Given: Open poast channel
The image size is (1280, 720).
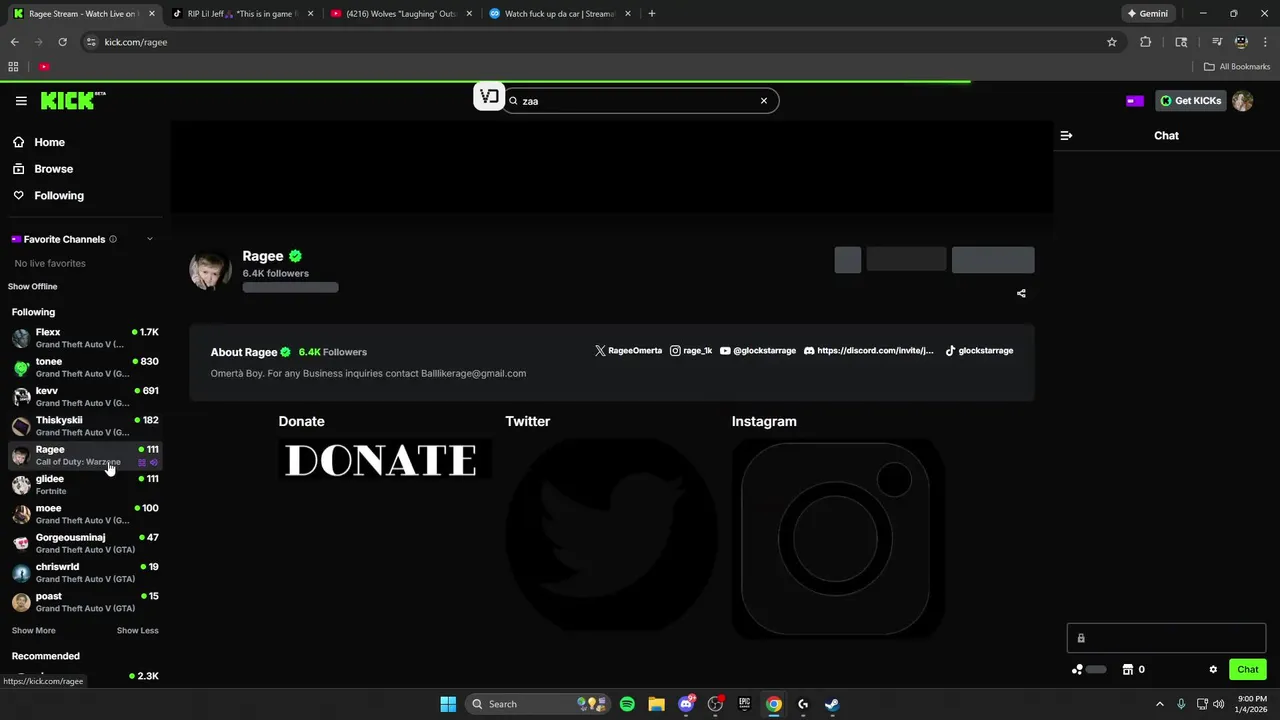Looking at the screenshot, I should pos(84,602).
